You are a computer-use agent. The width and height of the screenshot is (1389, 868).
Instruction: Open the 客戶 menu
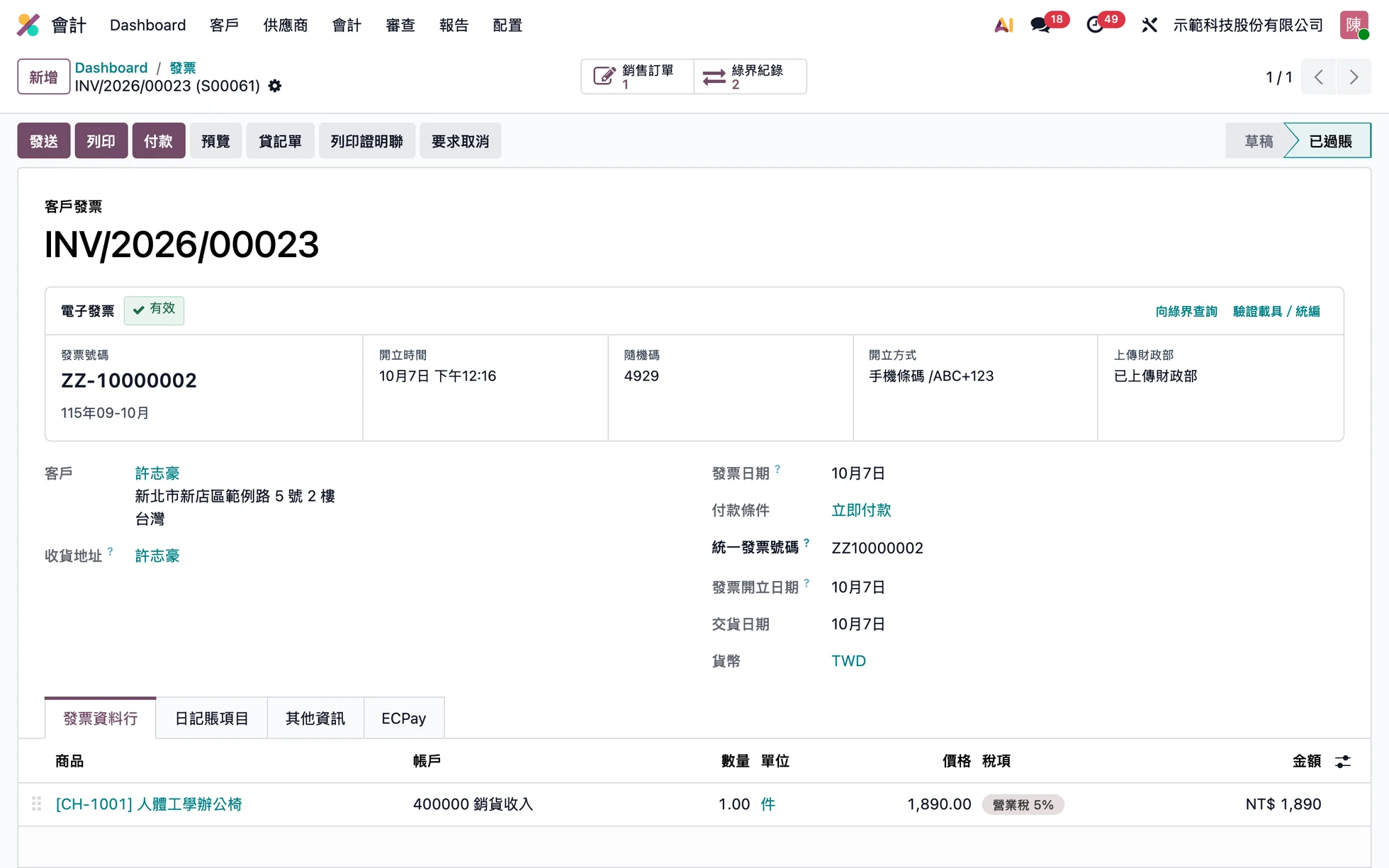click(224, 25)
